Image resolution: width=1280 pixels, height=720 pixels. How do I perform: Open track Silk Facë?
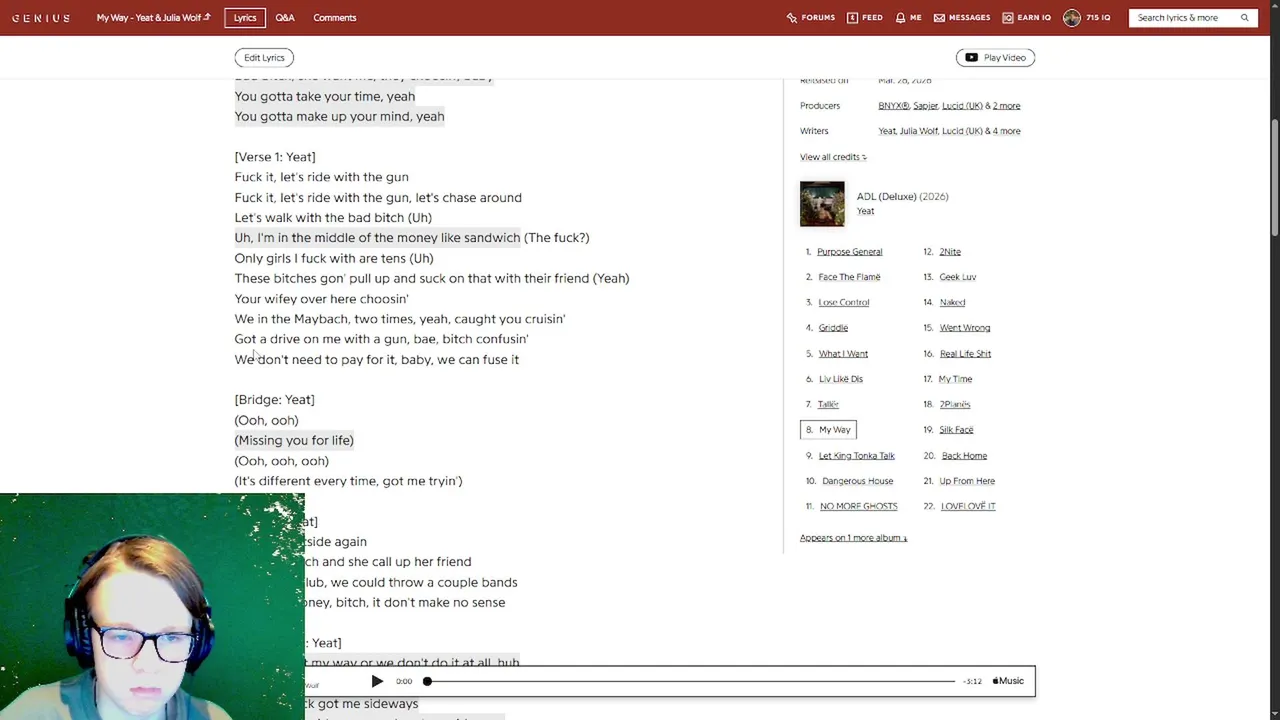tap(956, 430)
